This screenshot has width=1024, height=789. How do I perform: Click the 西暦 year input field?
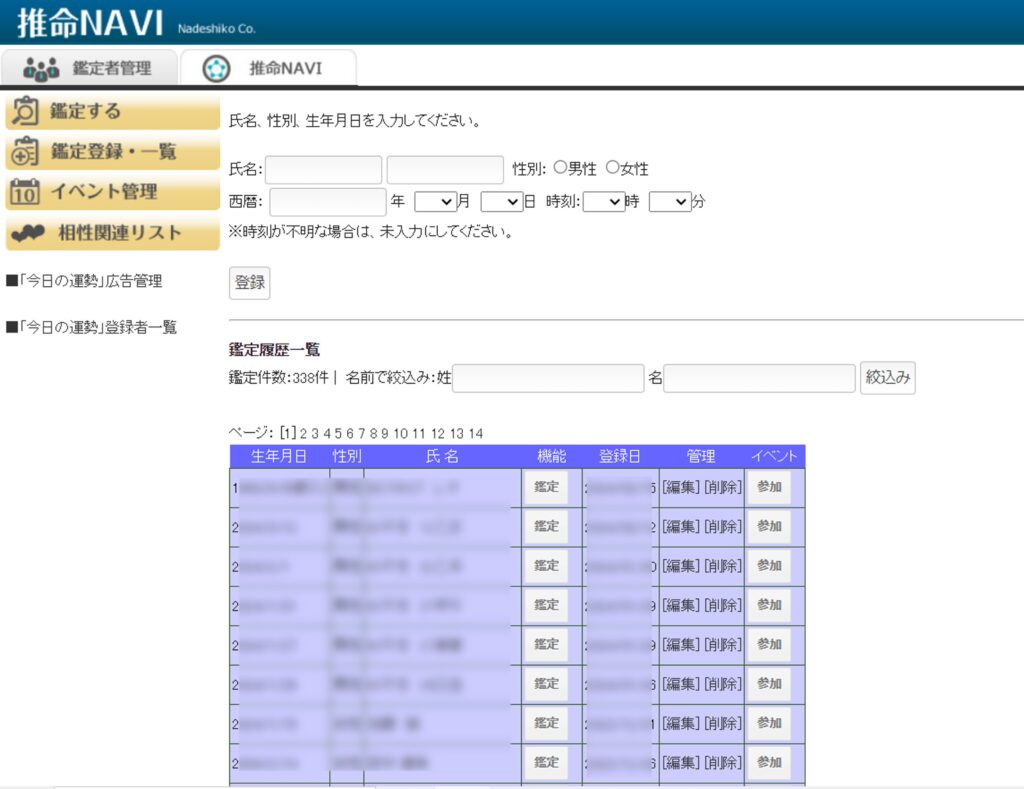(x=327, y=201)
